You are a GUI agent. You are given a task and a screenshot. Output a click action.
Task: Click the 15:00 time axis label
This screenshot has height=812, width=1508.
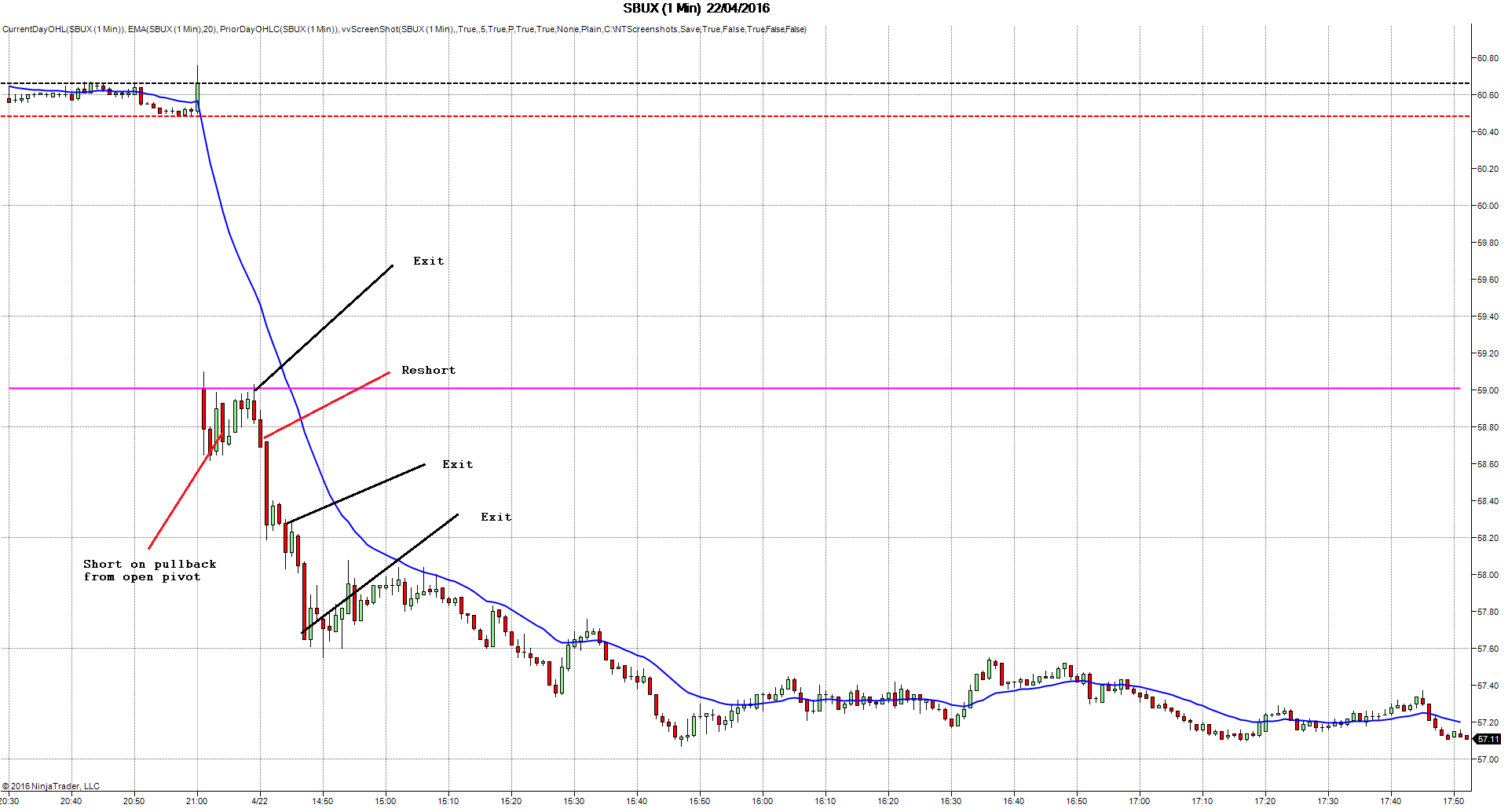(x=385, y=801)
